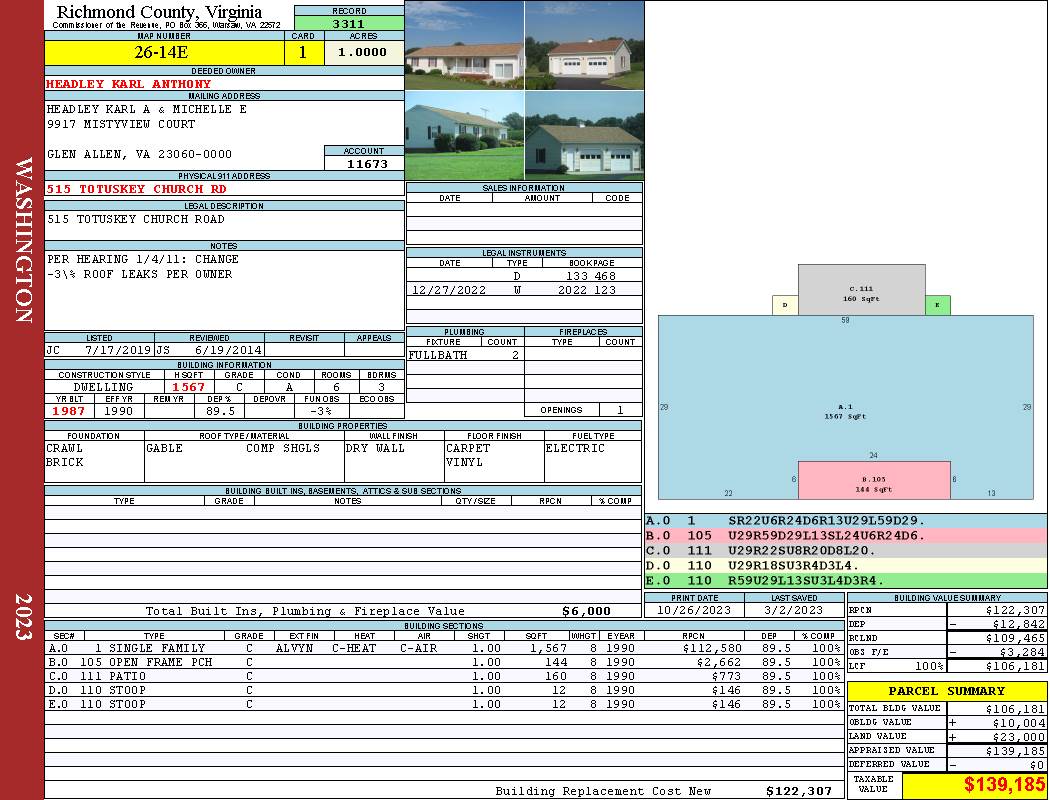This screenshot has width=1050, height=800.
Task: Select record number 3311
Action: coord(349,23)
